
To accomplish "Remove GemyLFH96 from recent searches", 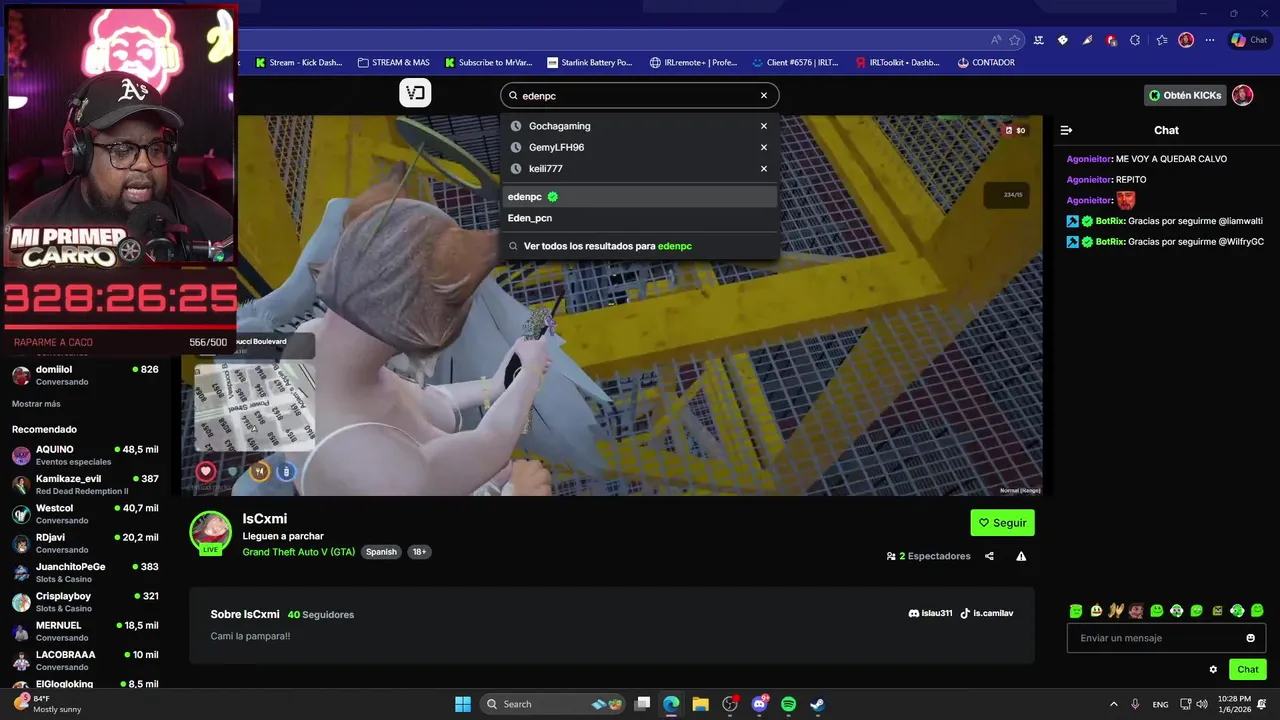I will 764,147.
